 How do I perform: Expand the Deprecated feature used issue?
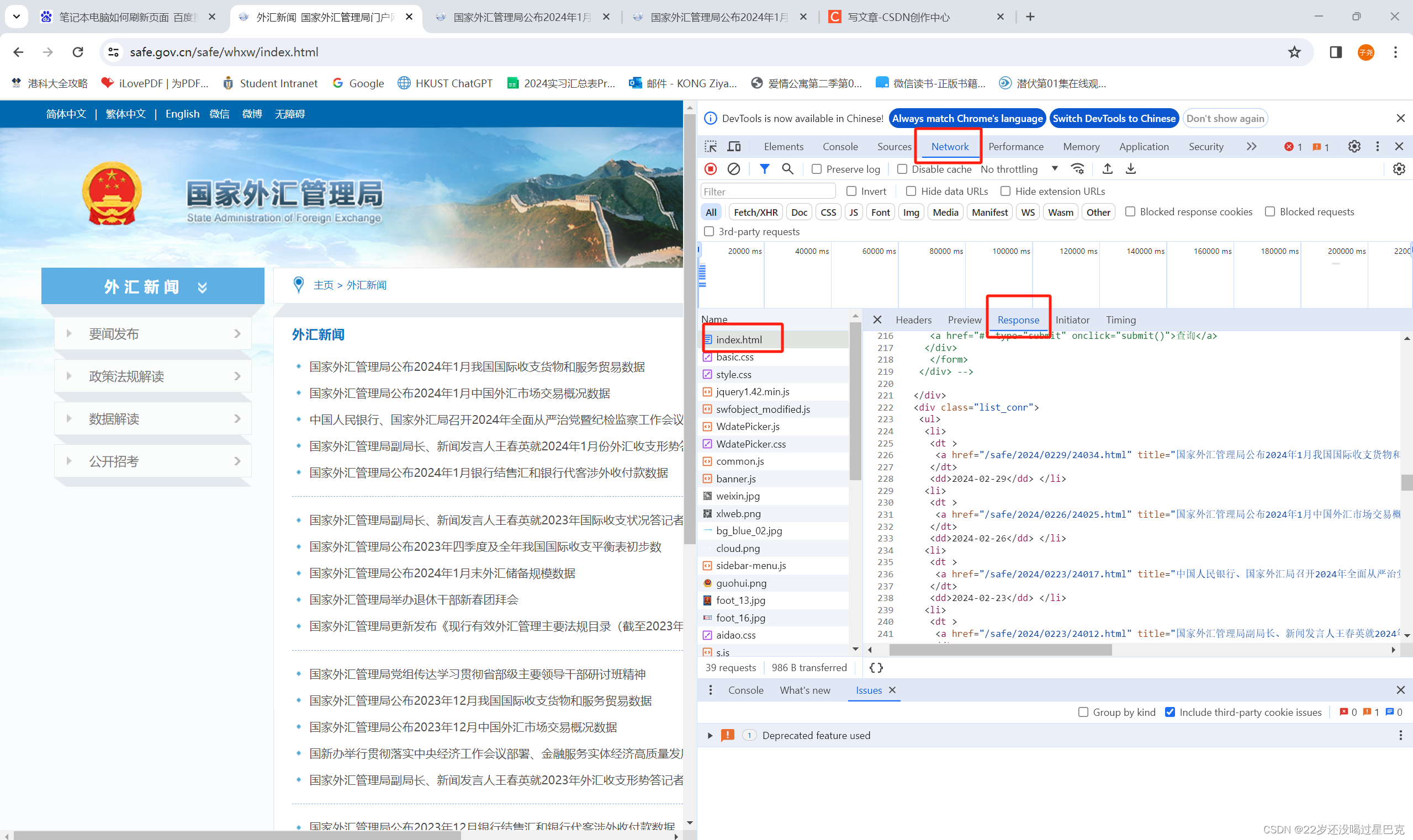[710, 735]
